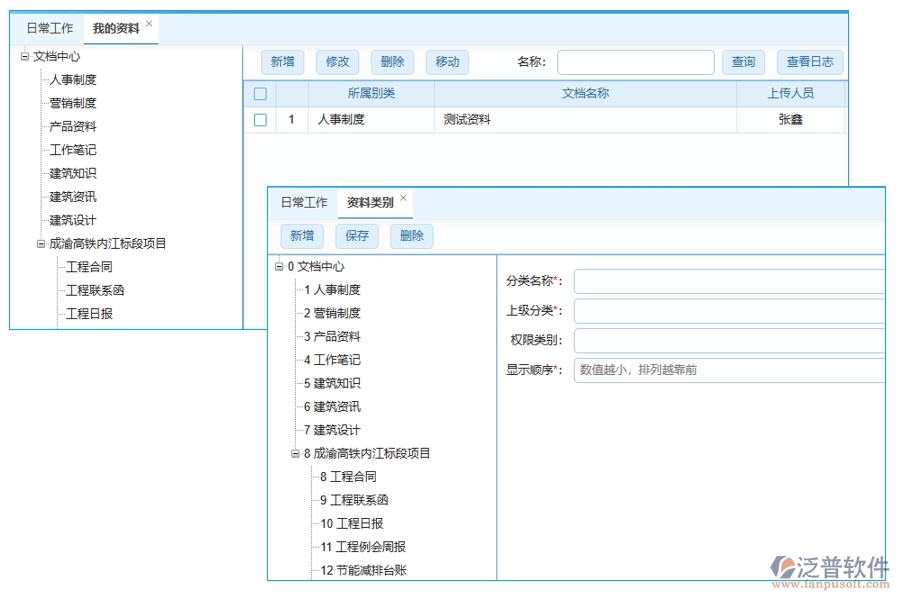This screenshot has height=600, width=900.
Task: Click the 新增 button above the document table
Action: 282,61
